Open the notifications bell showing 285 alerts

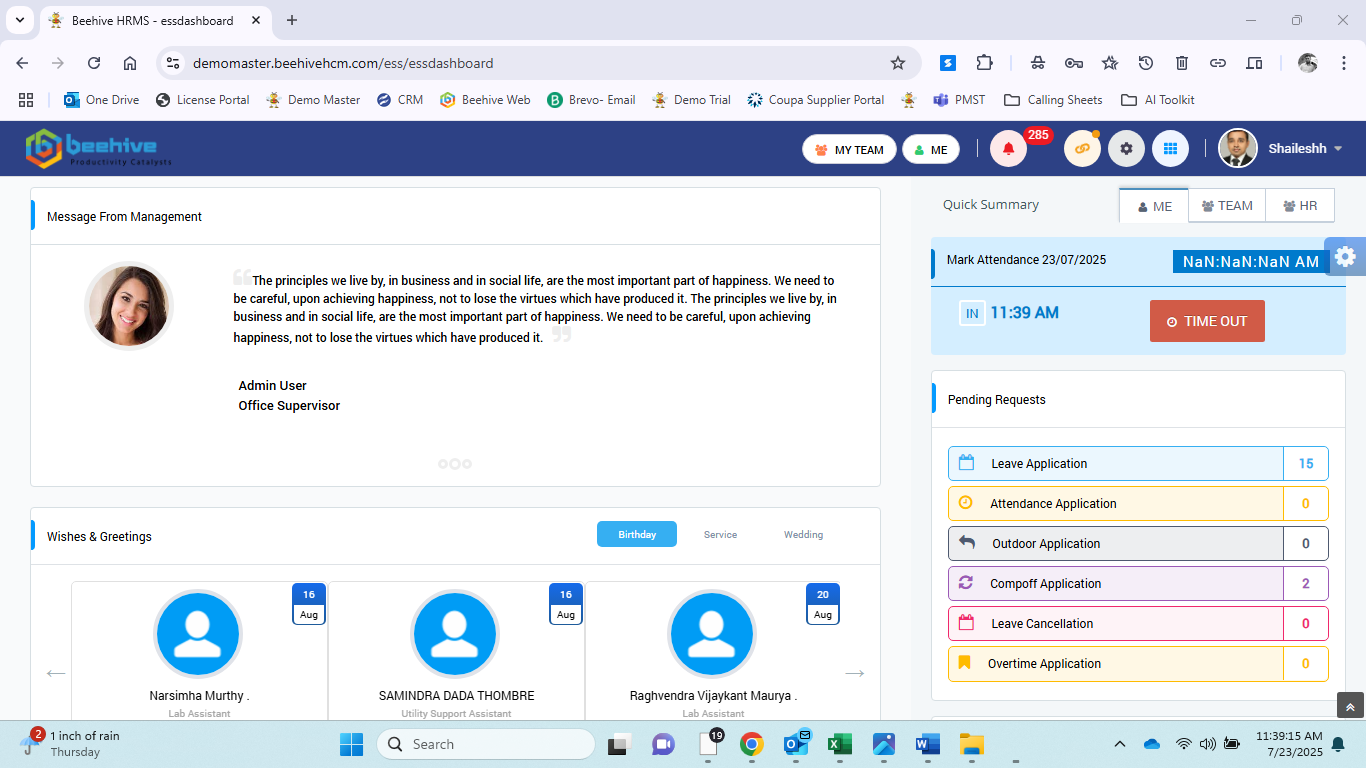[1008, 148]
